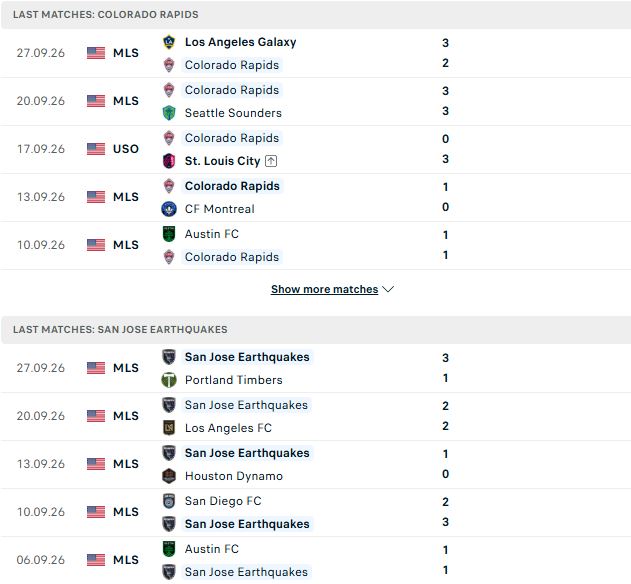Click Colorado Rapids crest in 20.09.26 Seattle match
Image resolution: width=631 pixels, height=584 pixels.
[x=169, y=90]
